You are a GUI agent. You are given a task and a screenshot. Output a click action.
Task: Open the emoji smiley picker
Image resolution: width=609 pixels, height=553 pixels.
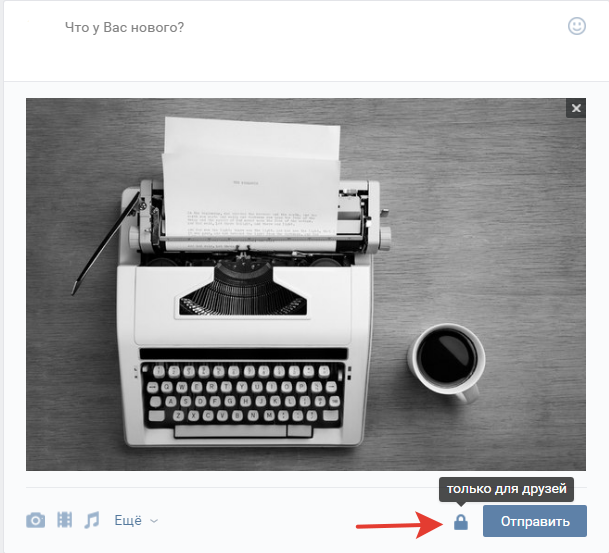pyautogui.click(x=577, y=26)
